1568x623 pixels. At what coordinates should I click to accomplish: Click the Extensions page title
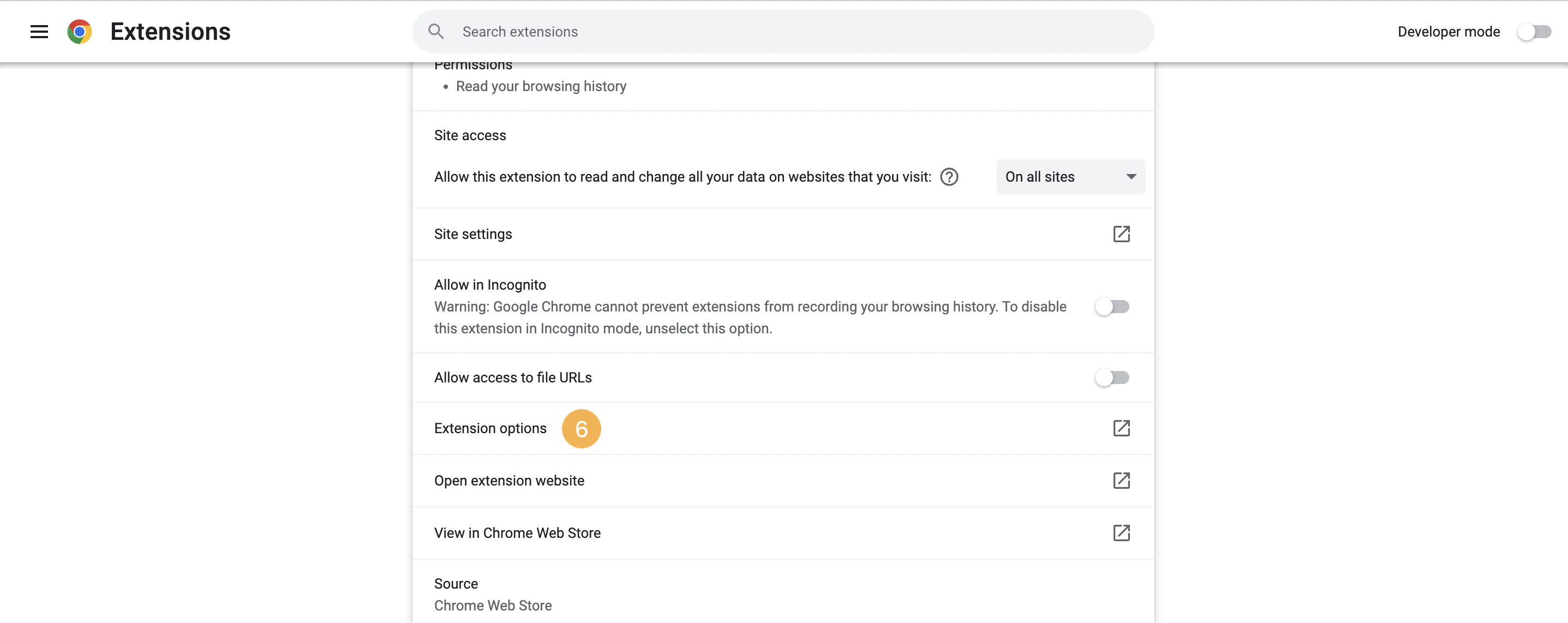pos(170,32)
